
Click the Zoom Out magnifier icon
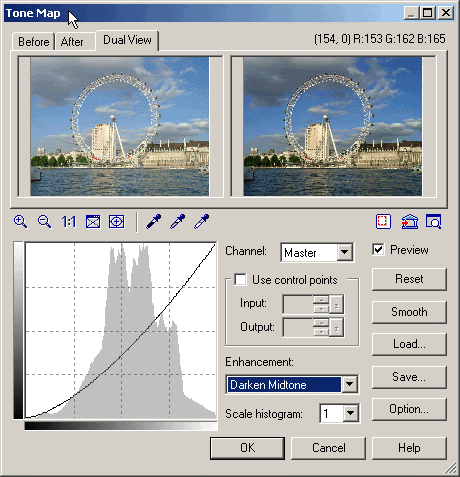click(x=44, y=222)
